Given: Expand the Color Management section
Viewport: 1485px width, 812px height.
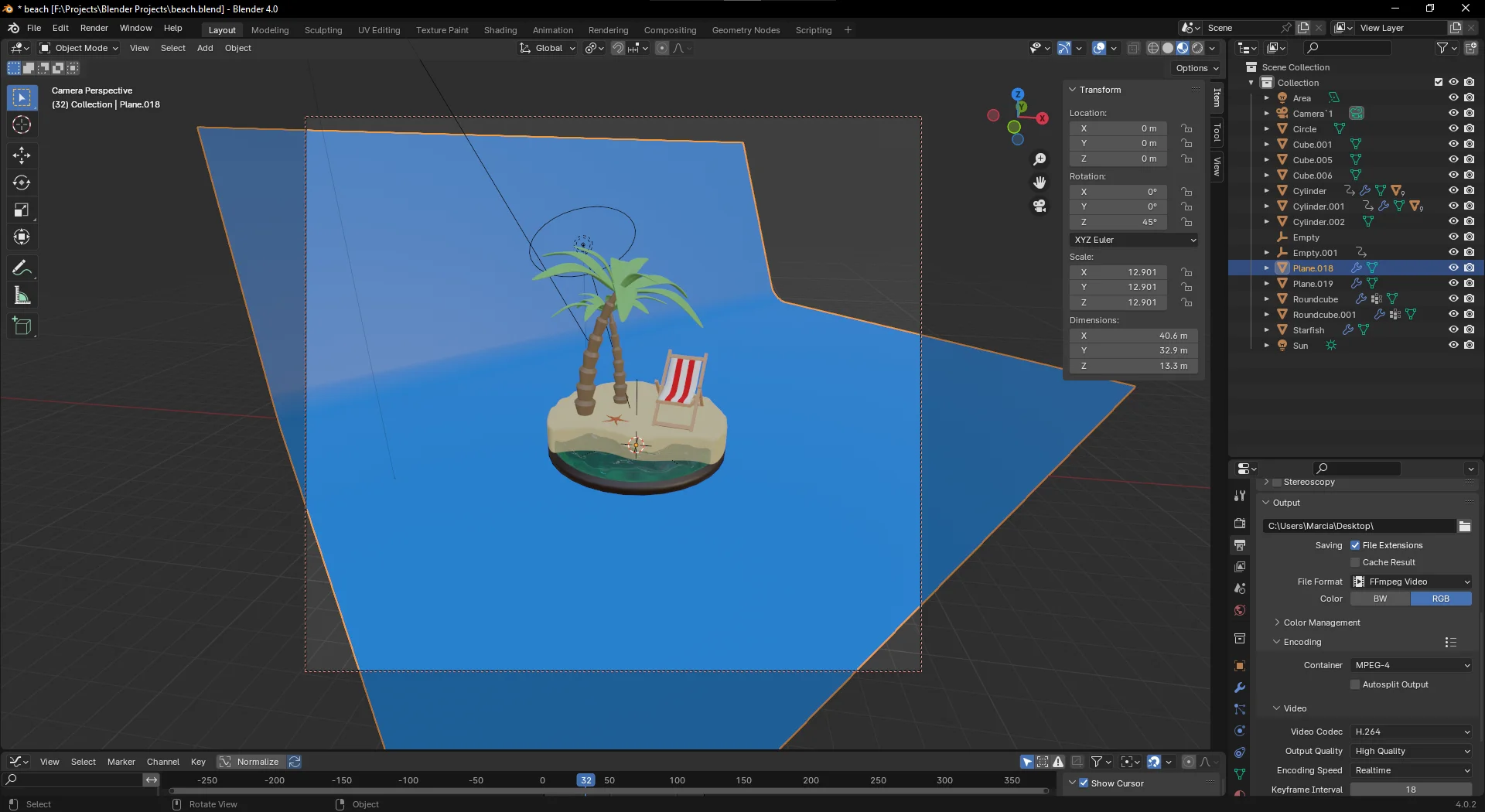Looking at the screenshot, I should [1321, 623].
